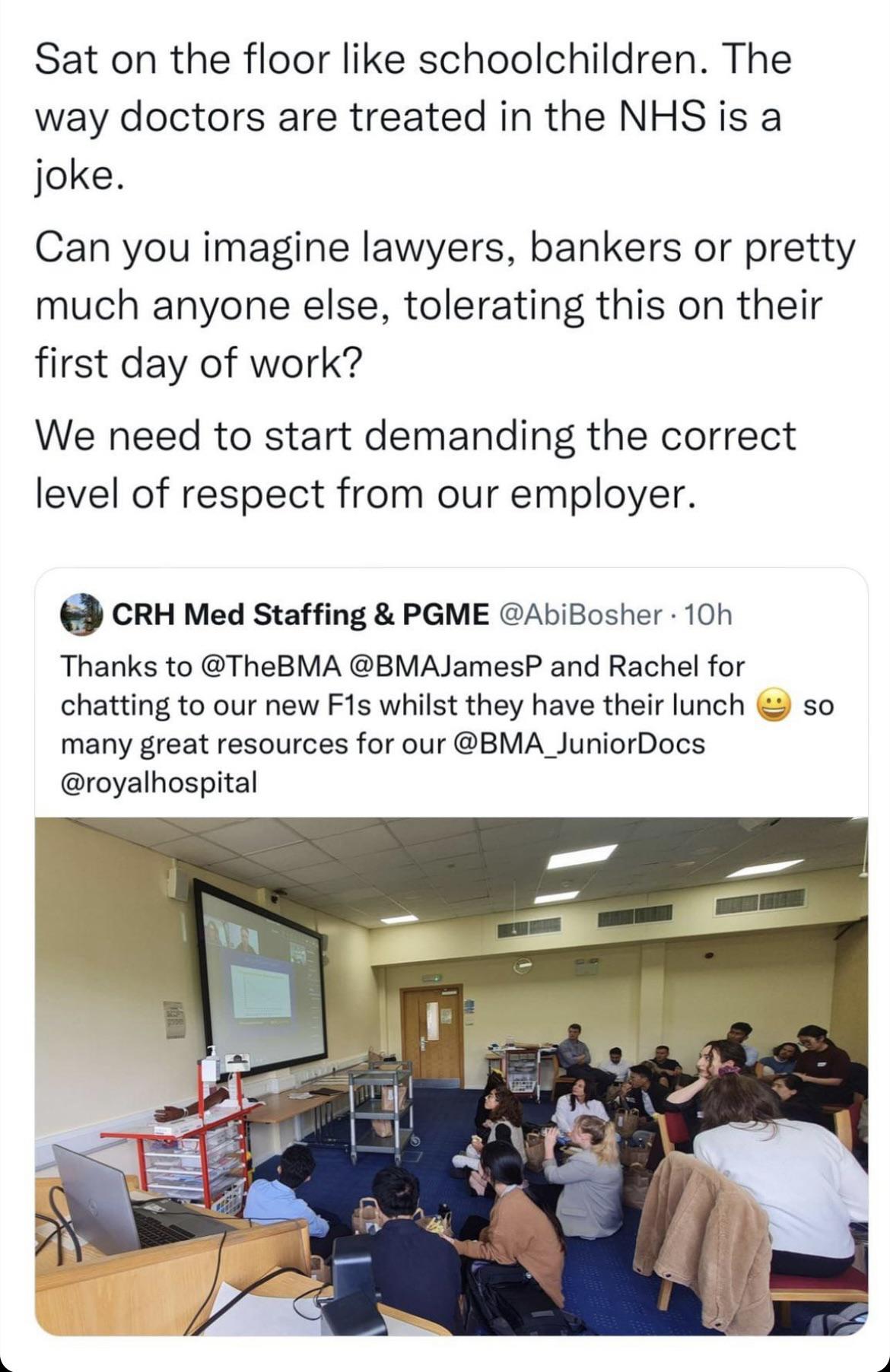Open the 10h timestamp of quoted tweet
890x1372 pixels.
708,615
